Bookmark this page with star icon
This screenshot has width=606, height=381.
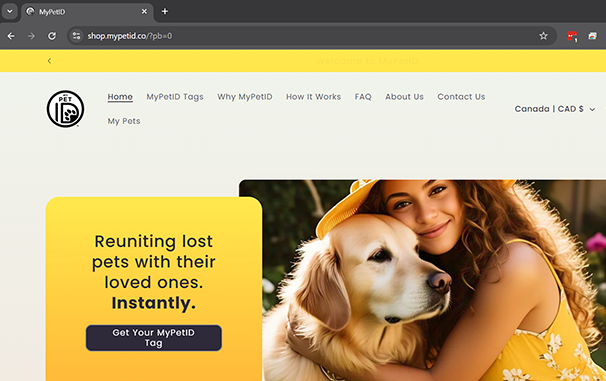(543, 36)
